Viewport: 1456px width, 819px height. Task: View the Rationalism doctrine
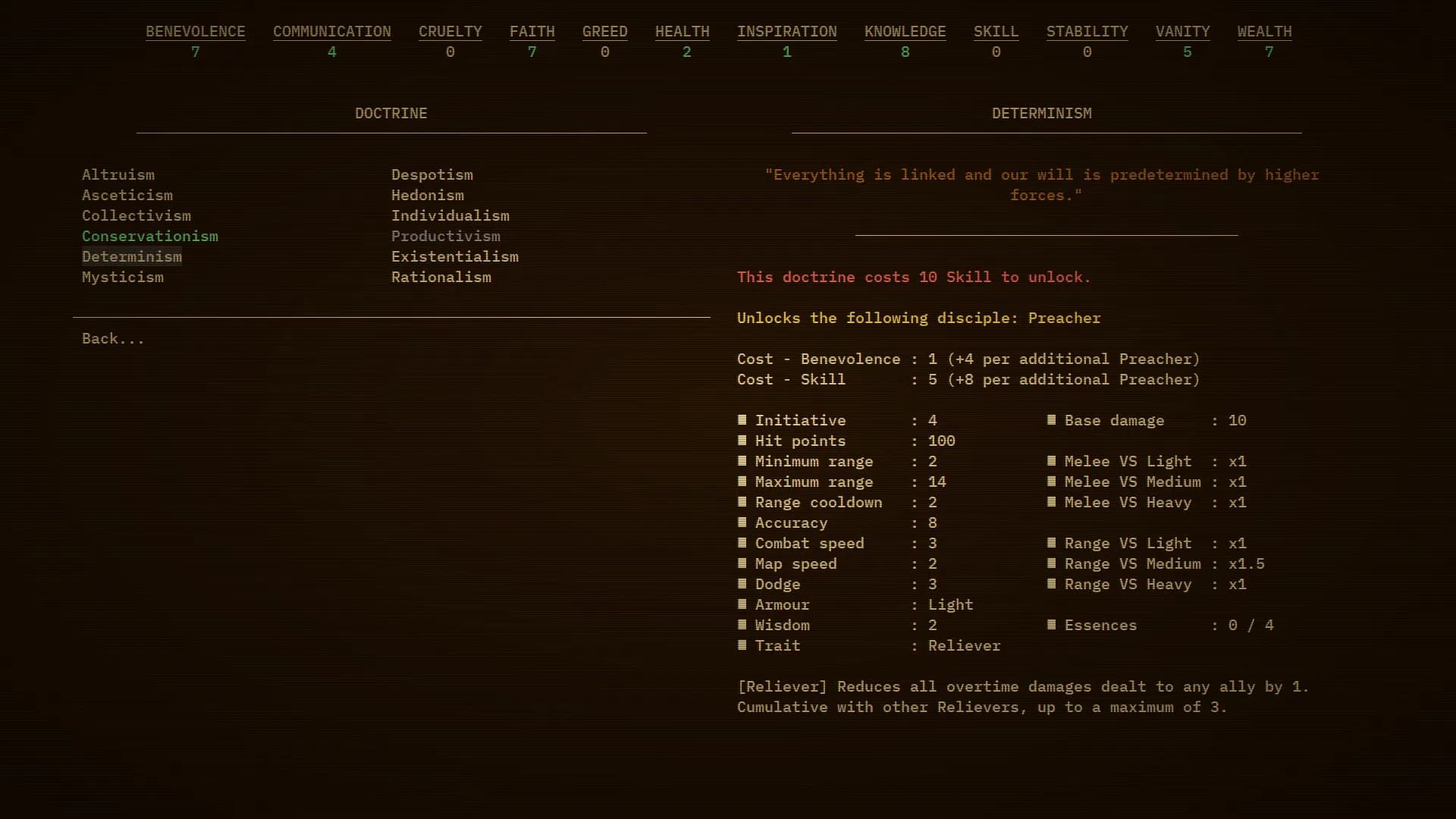(x=441, y=278)
